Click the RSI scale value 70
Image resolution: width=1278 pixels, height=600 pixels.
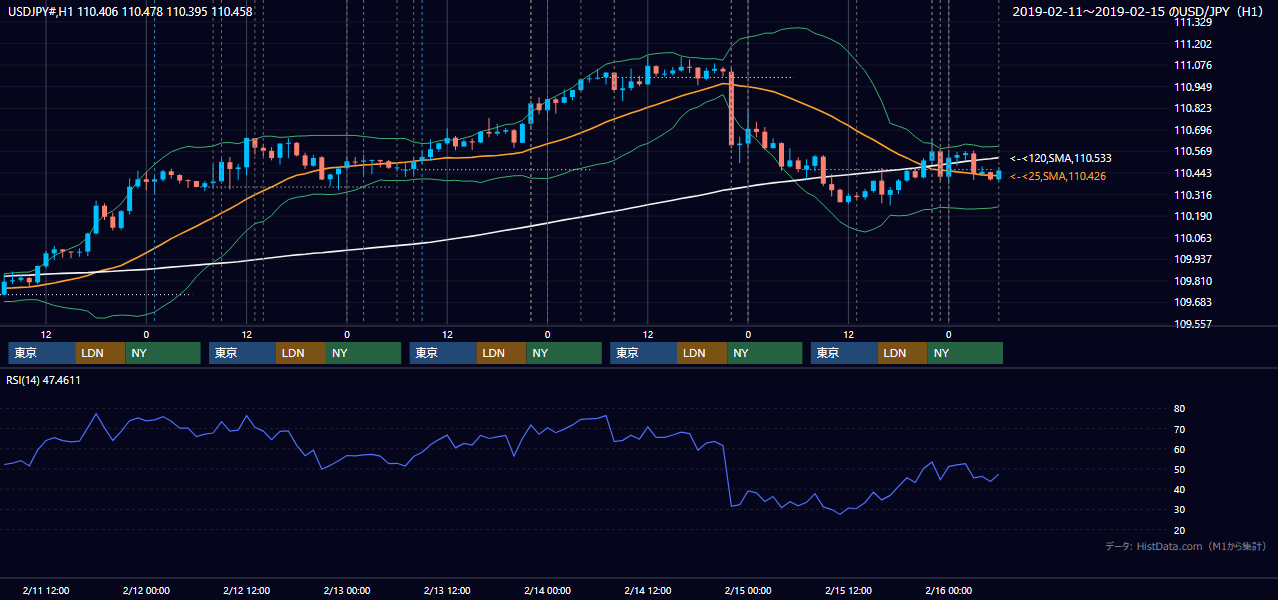[x=1180, y=429]
